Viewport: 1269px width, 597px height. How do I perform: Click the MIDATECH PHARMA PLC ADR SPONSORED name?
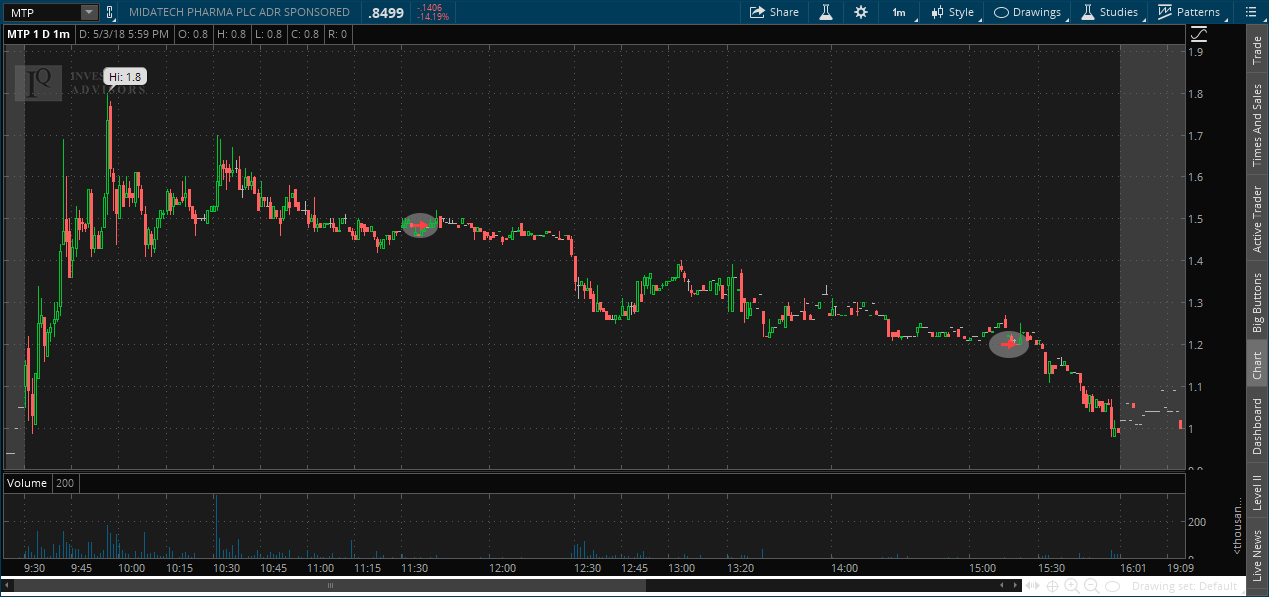click(240, 12)
